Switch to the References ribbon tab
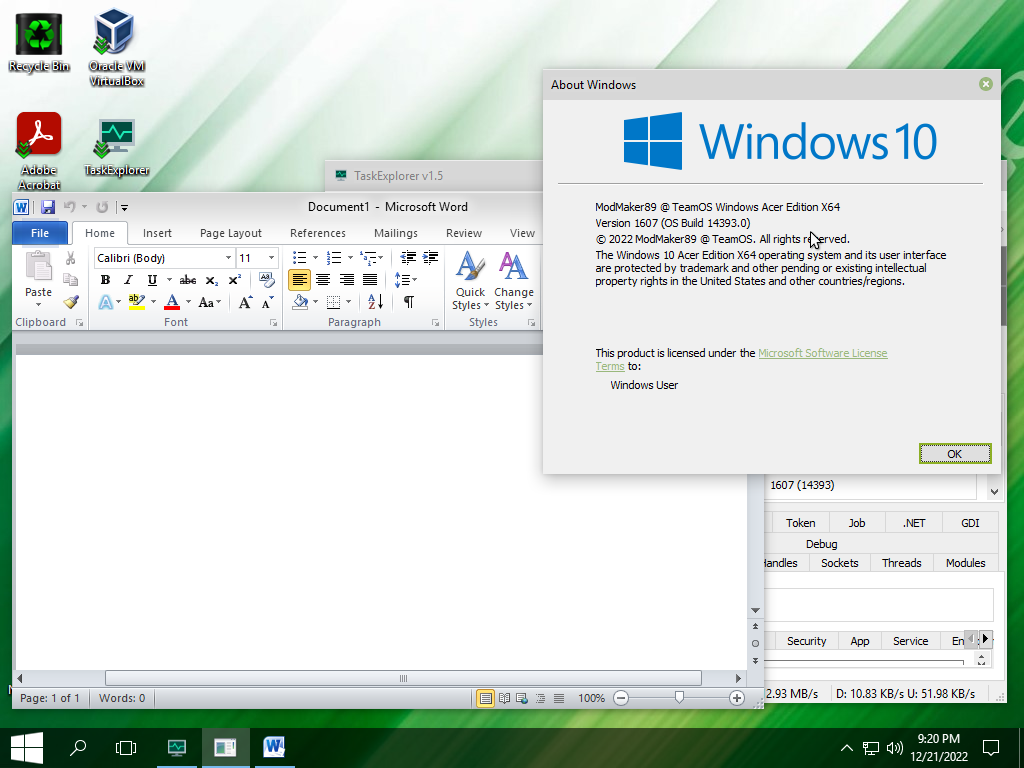1024x768 pixels. coord(318,233)
